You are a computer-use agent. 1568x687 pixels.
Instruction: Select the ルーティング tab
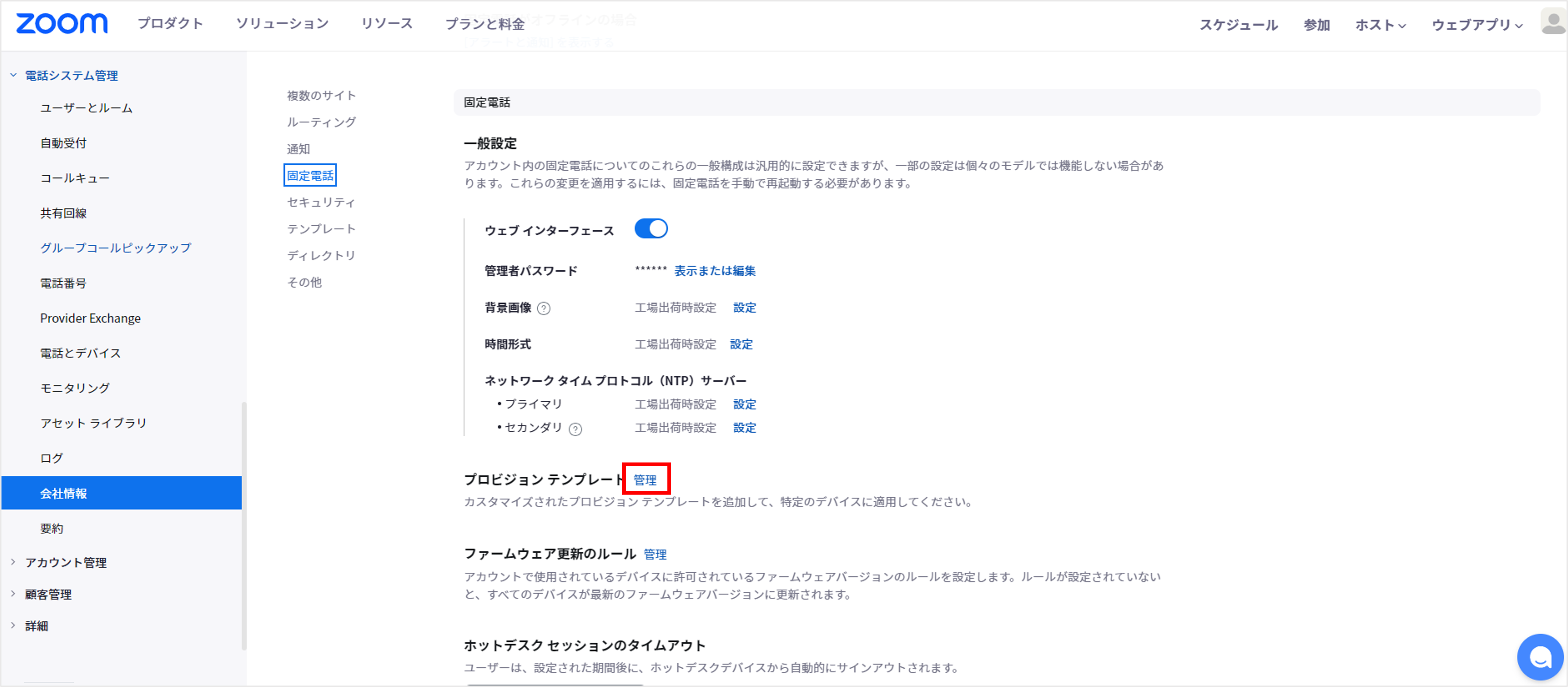pos(321,122)
